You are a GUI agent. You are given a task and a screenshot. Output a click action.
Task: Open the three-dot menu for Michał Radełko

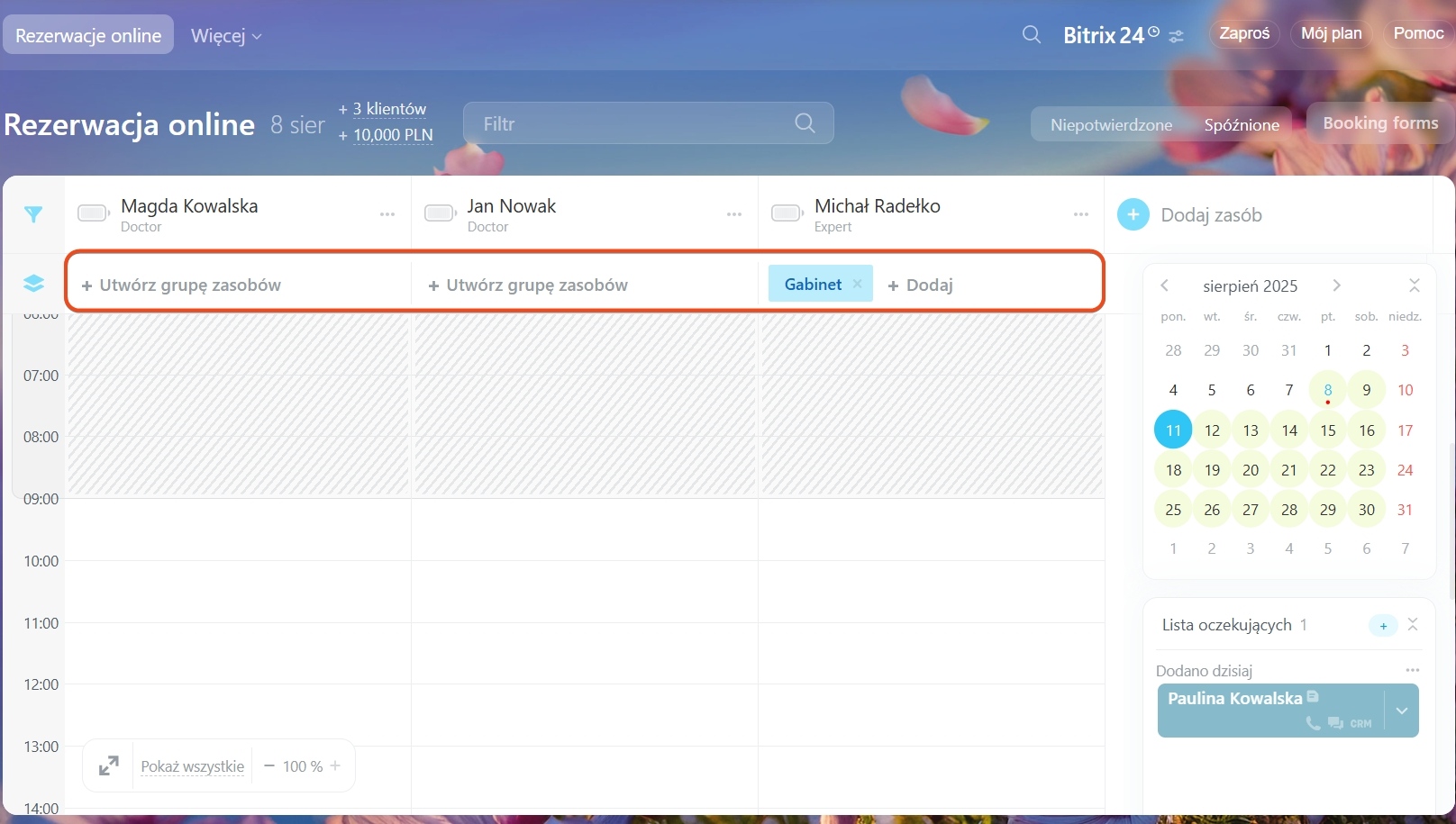tap(1081, 214)
